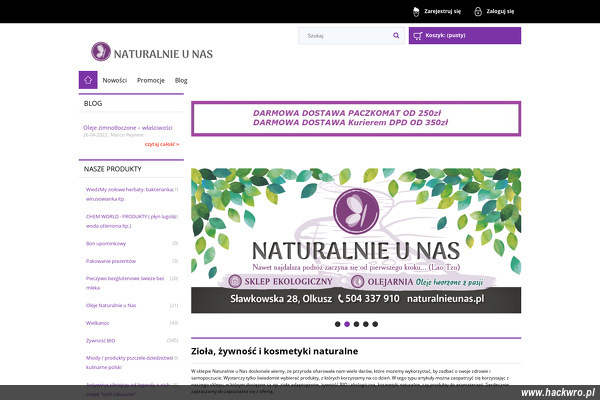This screenshot has width=600, height=400.
Task: Click the butterfly logo beside Naturalnie u Nas
Action: pyautogui.click(x=101, y=52)
